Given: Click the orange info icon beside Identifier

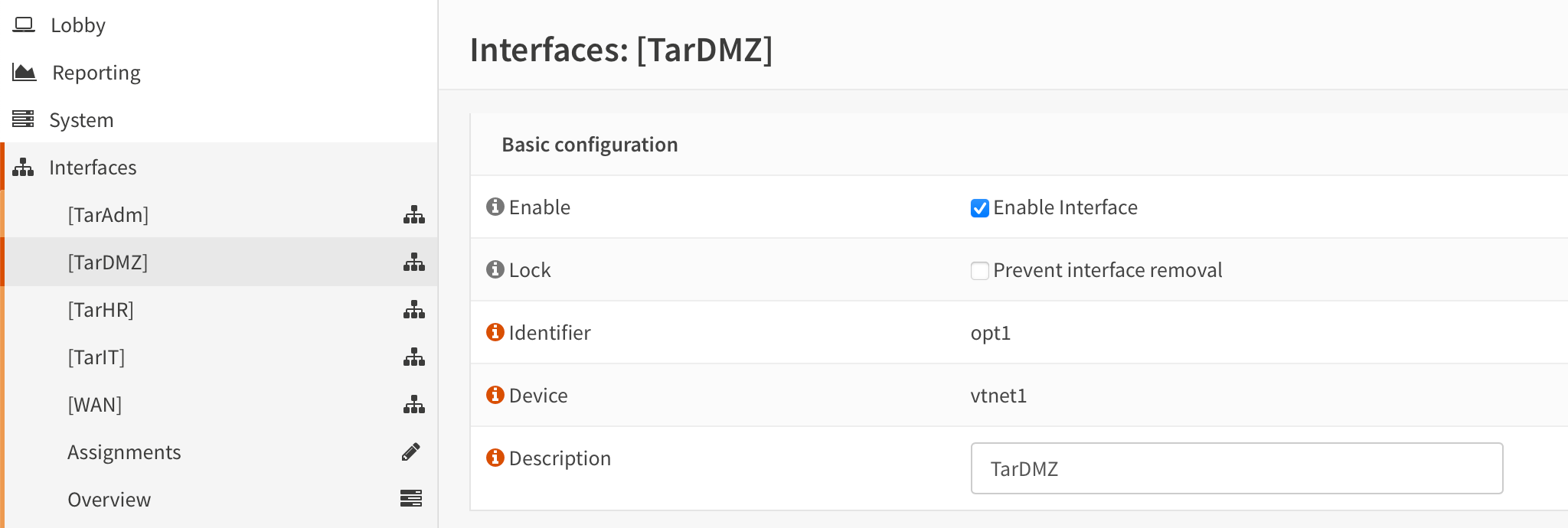Looking at the screenshot, I should click(x=495, y=332).
